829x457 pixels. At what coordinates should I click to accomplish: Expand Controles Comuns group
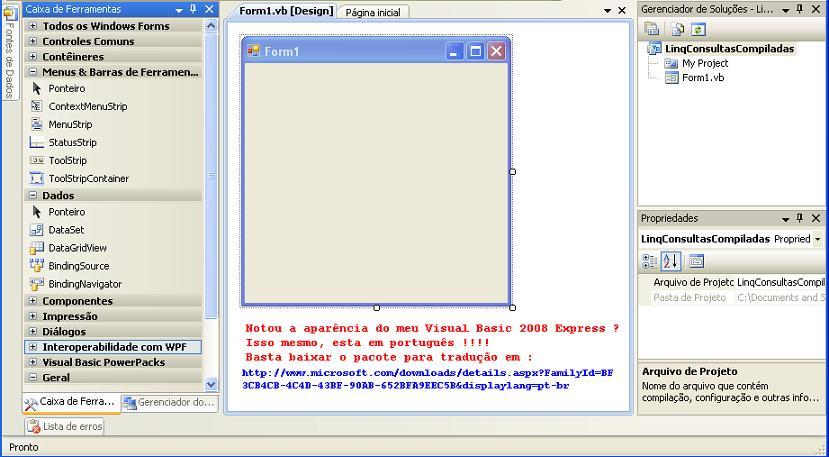[x=33, y=41]
